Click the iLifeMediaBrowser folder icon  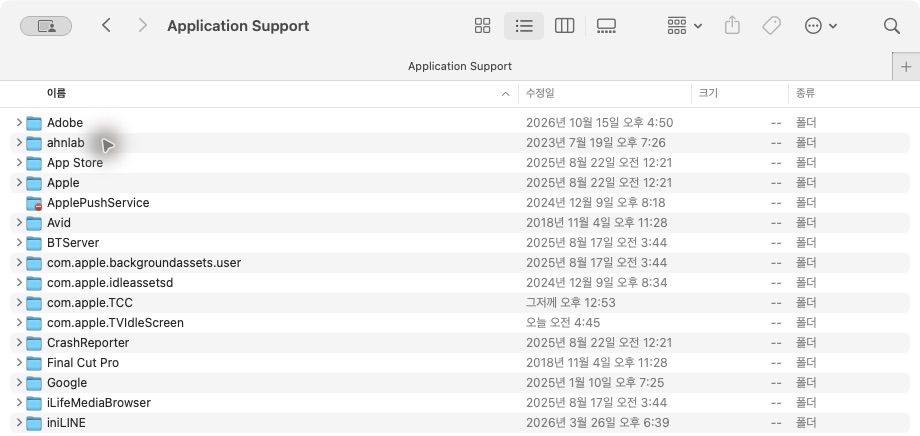(x=34, y=403)
